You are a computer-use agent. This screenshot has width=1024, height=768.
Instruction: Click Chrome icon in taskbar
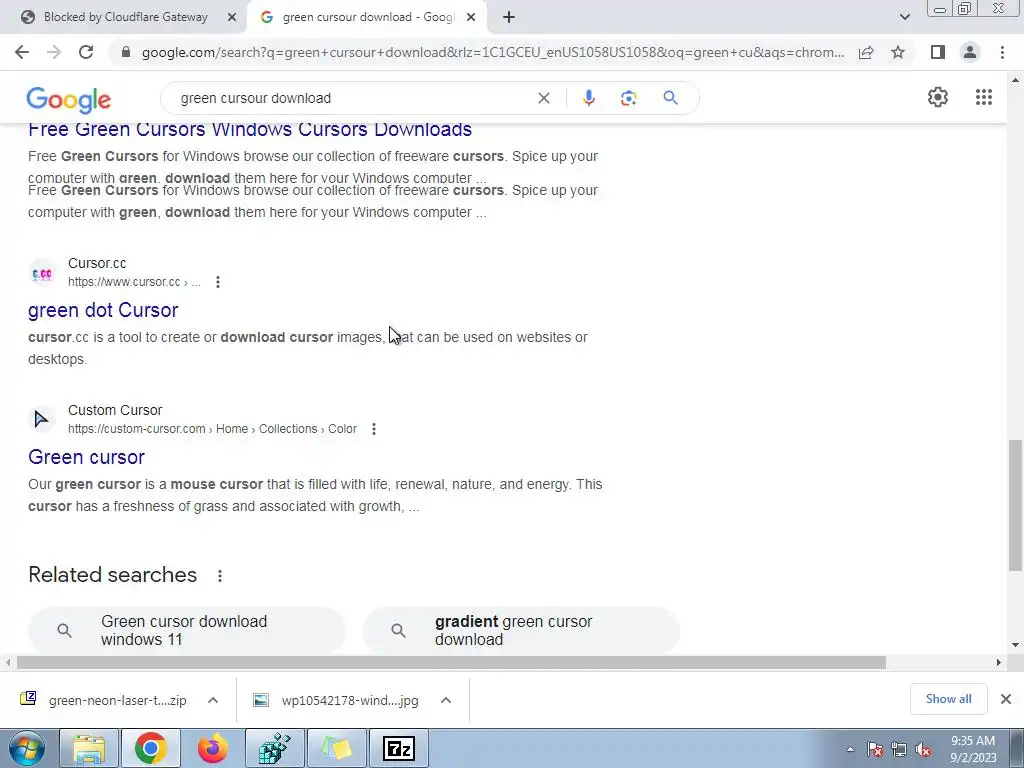150,748
